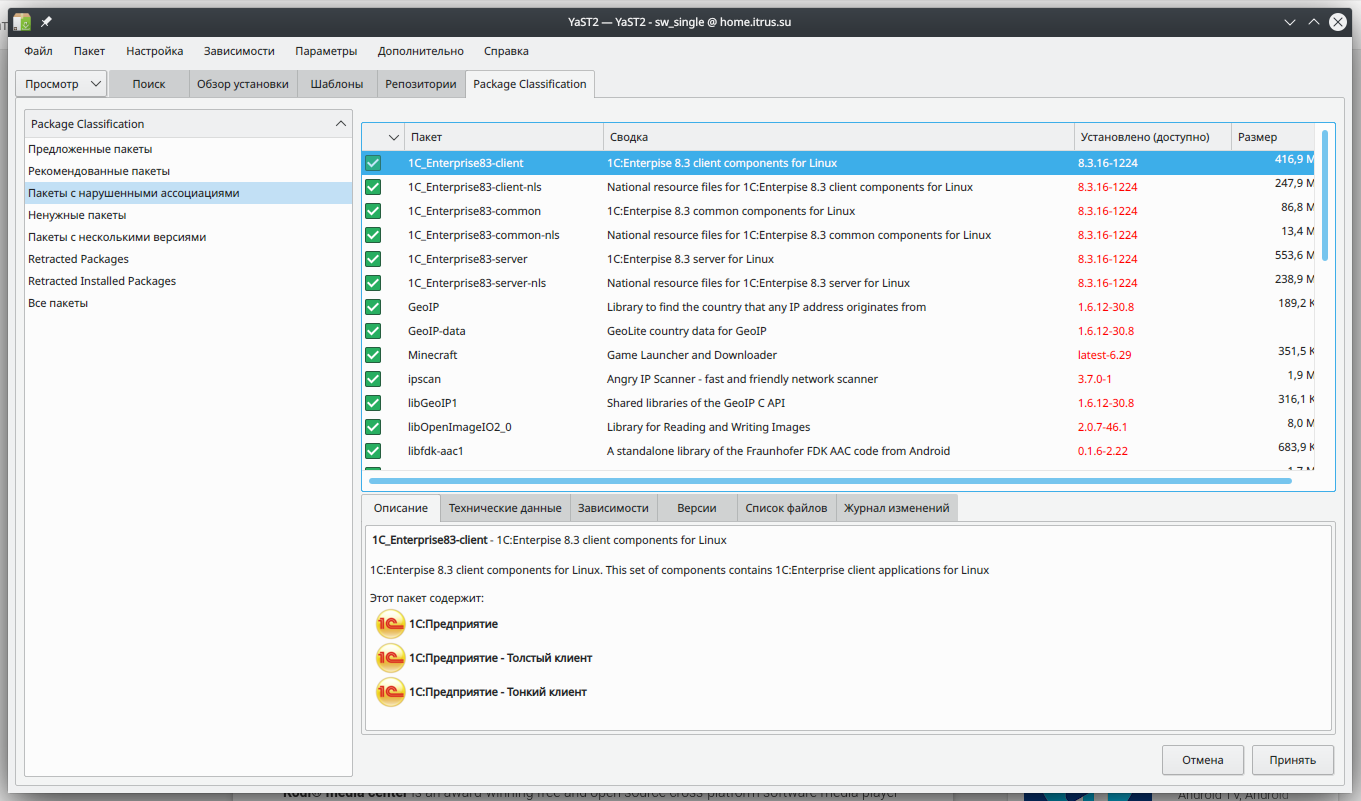Screen dimensions: 1361x801
Task: Click the Отмена button
Action: (1203, 760)
